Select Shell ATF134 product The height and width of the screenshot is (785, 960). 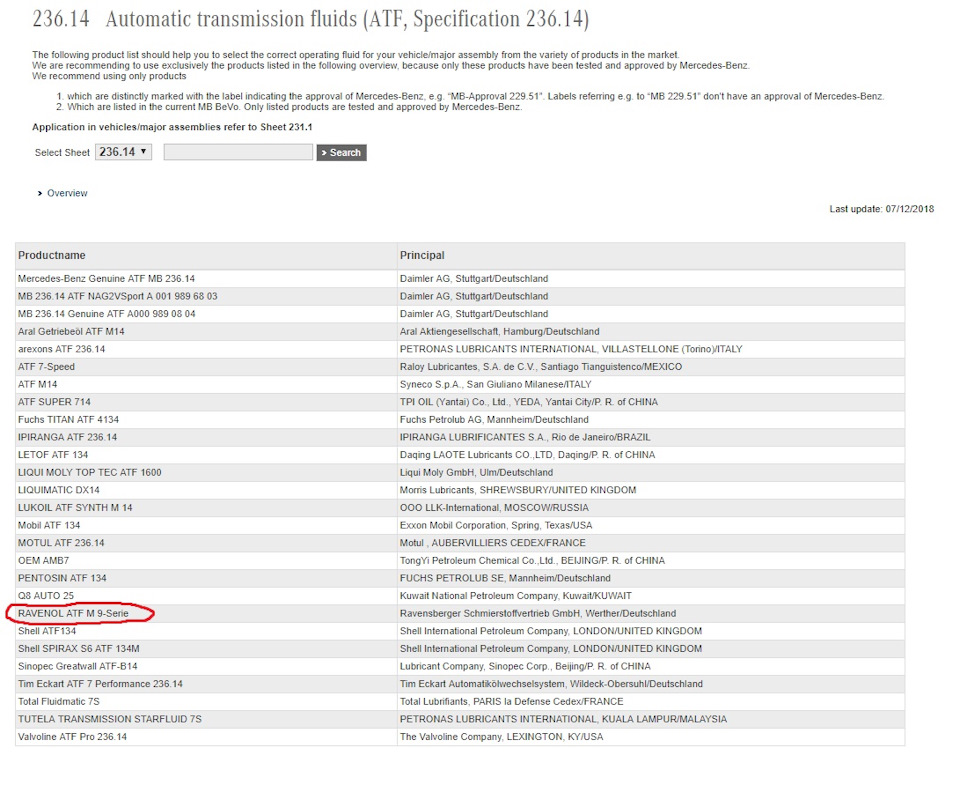coord(47,631)
